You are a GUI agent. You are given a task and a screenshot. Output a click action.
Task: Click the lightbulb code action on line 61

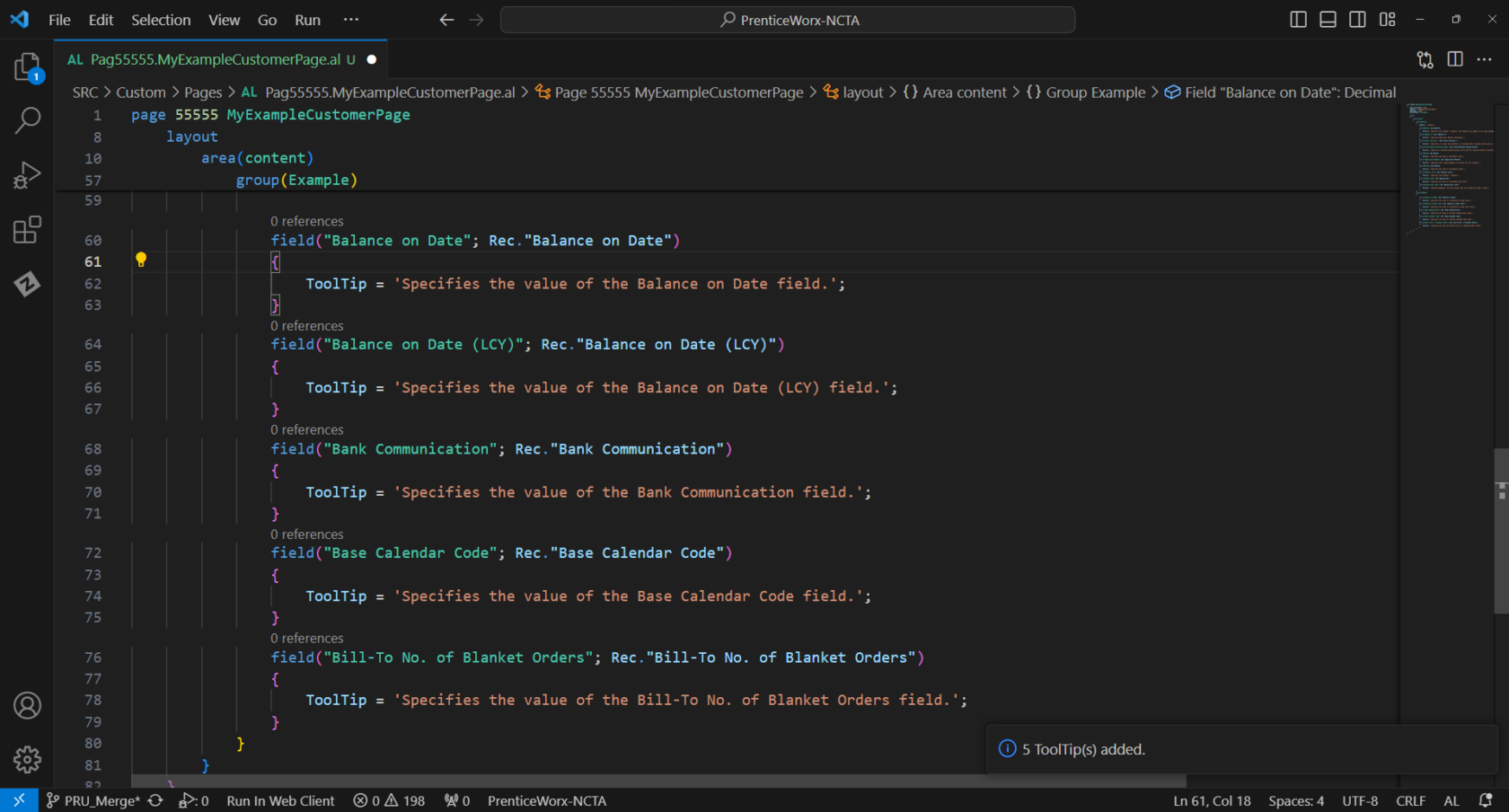[x=141, y=260]
